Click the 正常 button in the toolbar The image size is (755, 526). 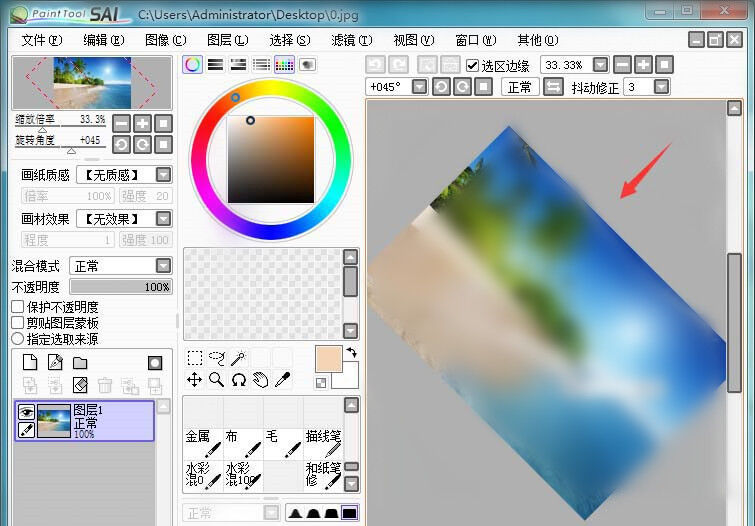[x=520, y=87]
